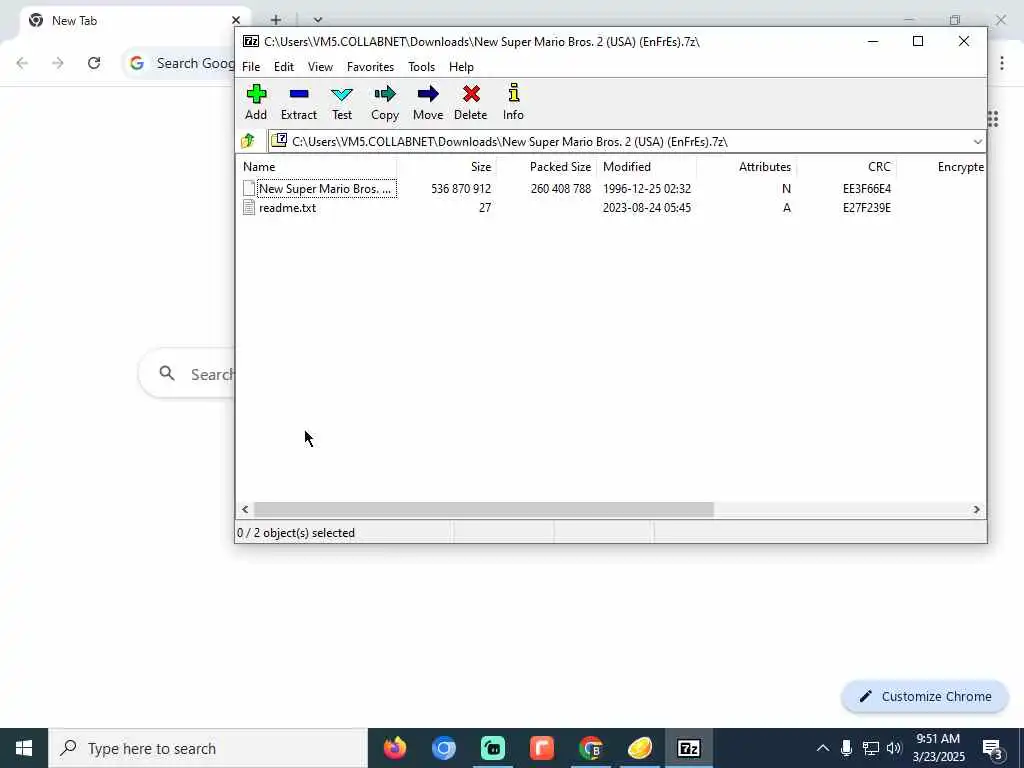Sort by the Attributes column header
Image resolution: width=1024 pixels, height=768 pixels.
[746, 167]
